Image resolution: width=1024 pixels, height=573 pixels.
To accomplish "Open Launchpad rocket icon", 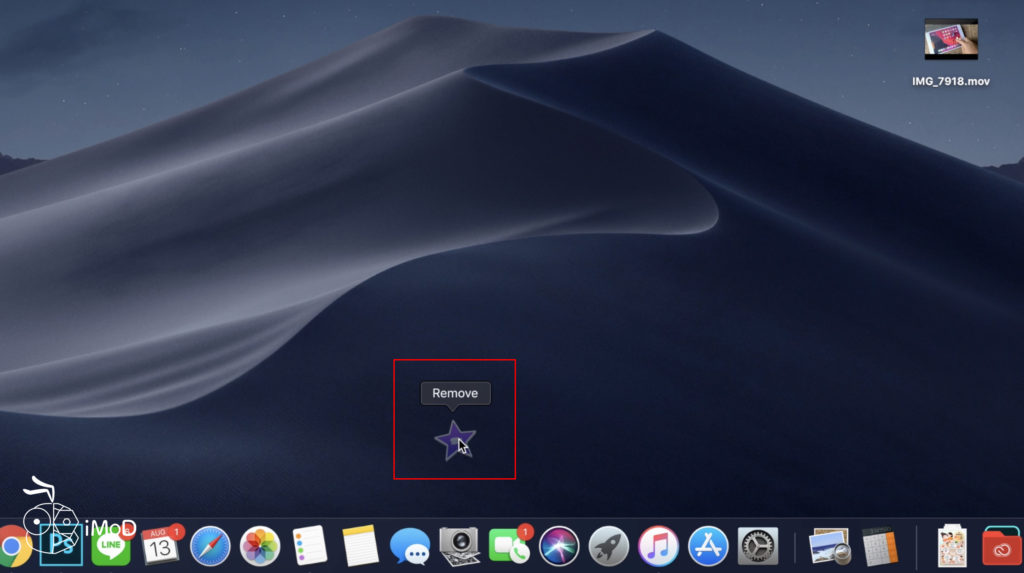I will [609, 546].
